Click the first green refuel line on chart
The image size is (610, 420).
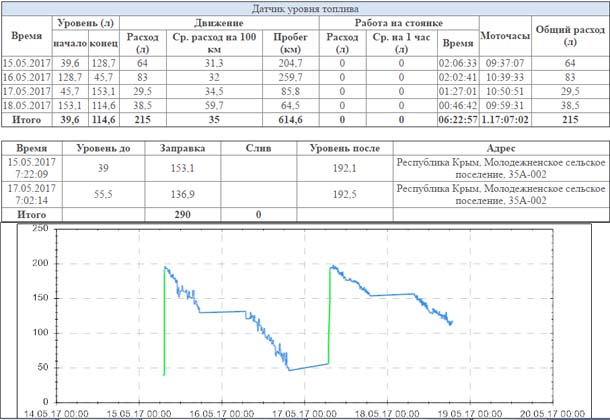[164, 320]
